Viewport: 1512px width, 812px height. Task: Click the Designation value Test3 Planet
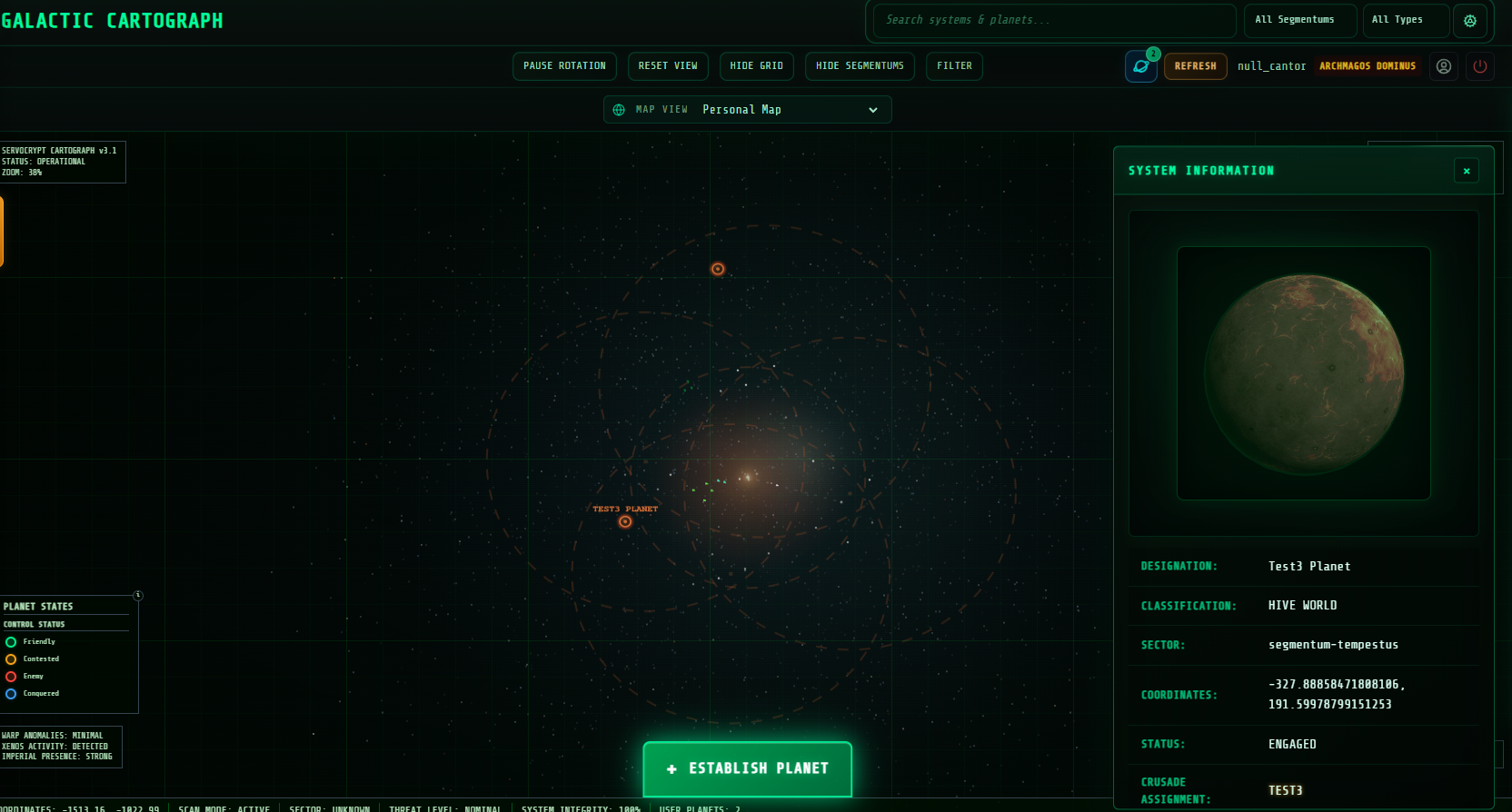tap(1309, 567)
